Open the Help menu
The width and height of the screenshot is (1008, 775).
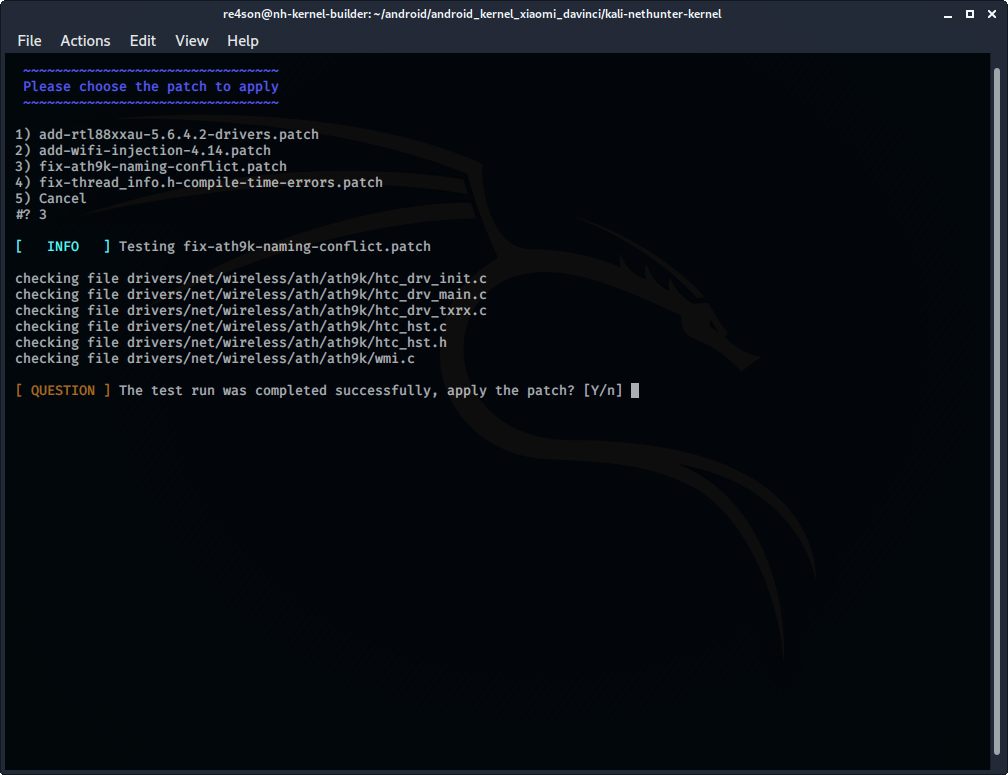click(x=243, y=41)
